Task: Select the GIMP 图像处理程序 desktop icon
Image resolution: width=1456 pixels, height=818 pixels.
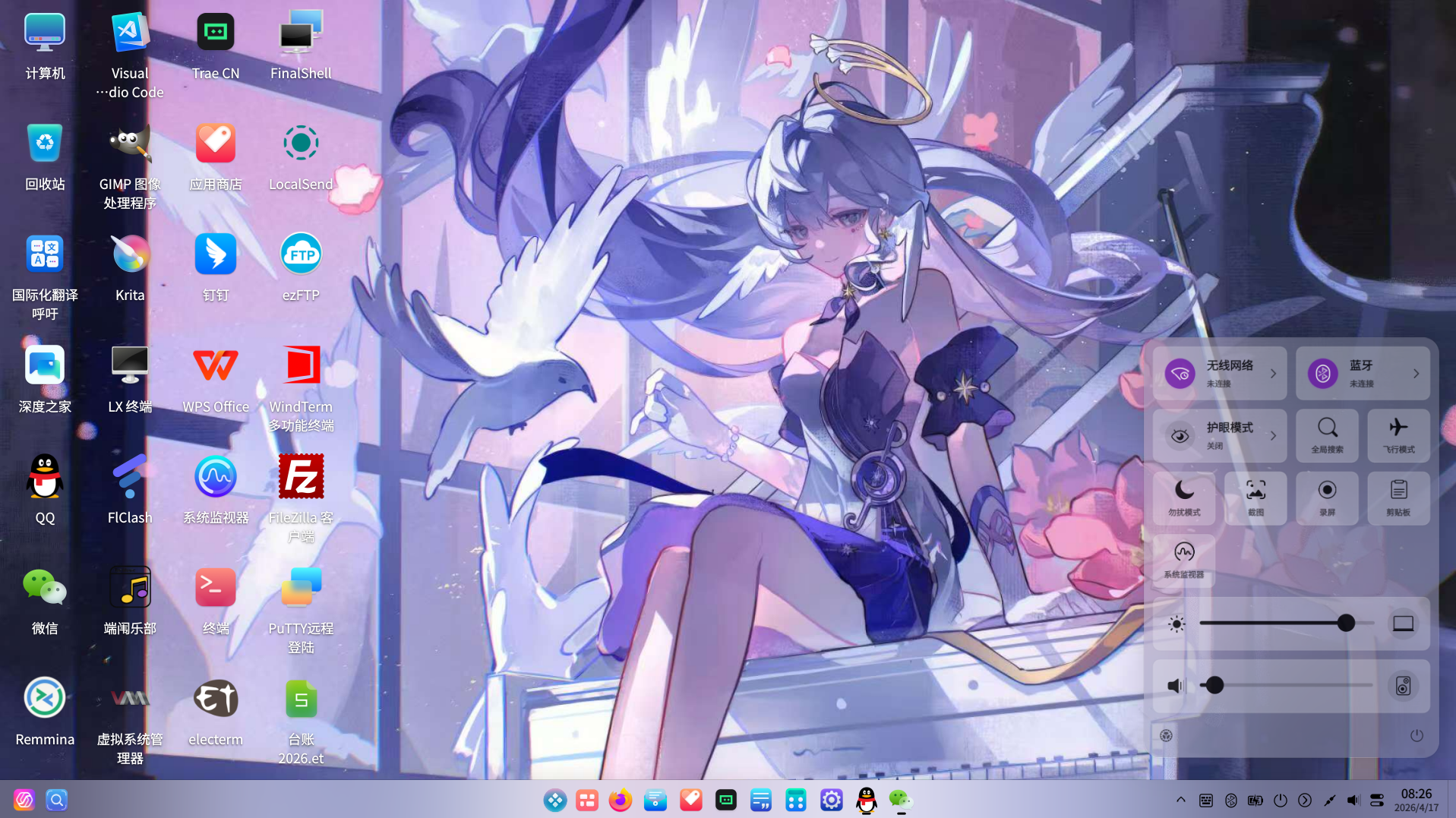Action: pos(130,143)
